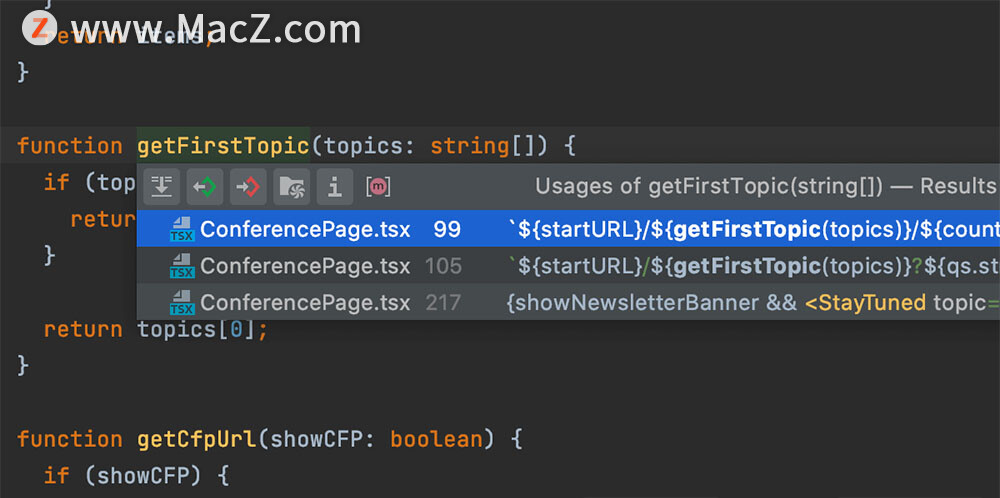This screenshot has height=498, width=1000.
Task: Click the MacZ logo icon in watermark
Action: (40, 28)
